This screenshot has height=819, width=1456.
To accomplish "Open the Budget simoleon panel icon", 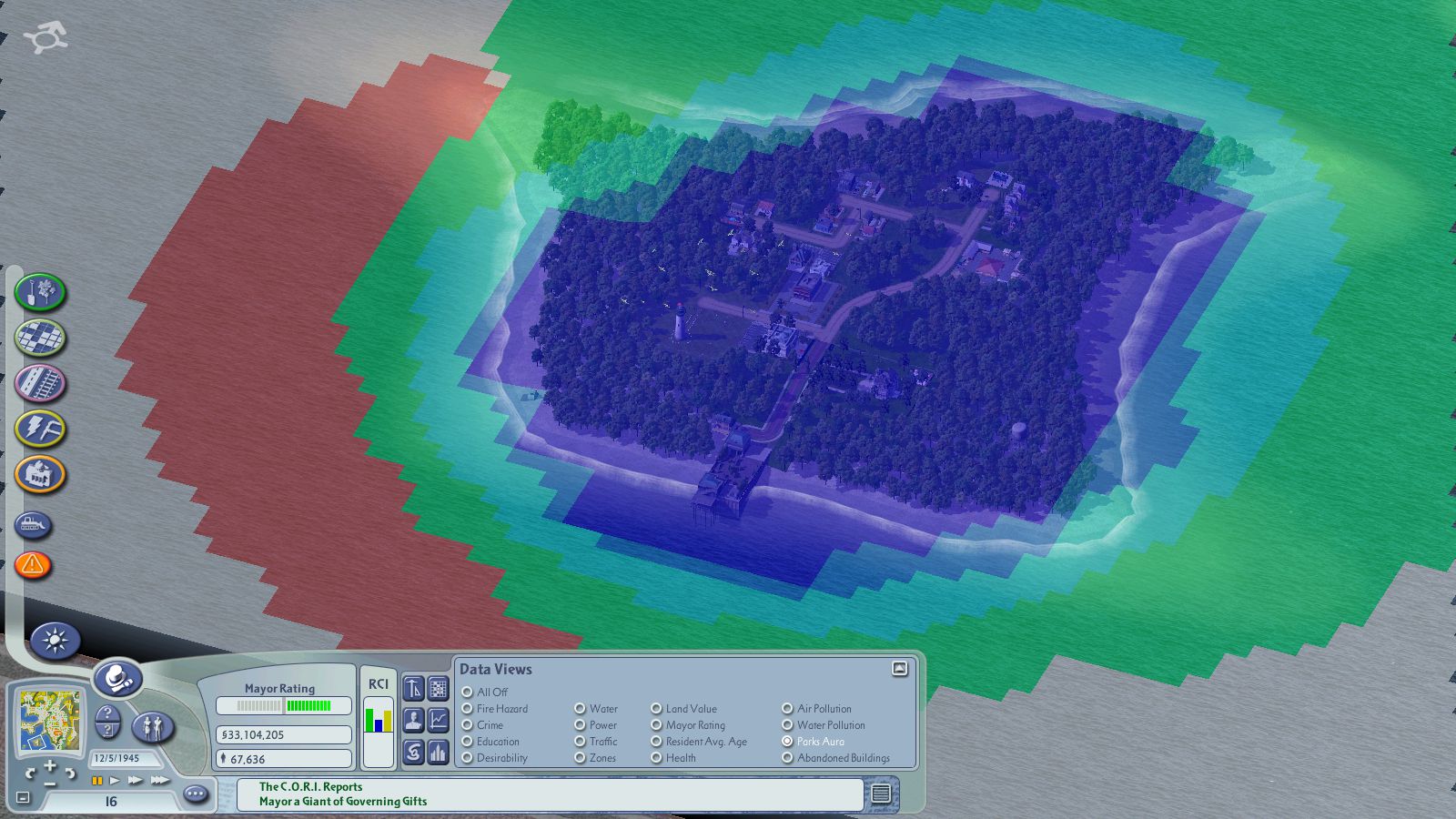I will click(x=414, y=752).
